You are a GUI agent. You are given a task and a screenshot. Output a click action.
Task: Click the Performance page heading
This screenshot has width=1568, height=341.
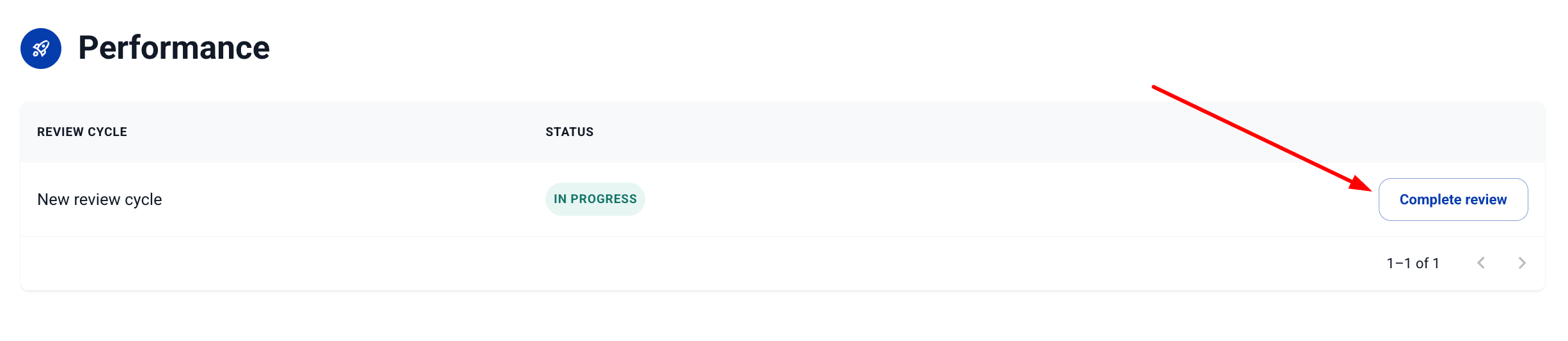click(x=174, y=48)
